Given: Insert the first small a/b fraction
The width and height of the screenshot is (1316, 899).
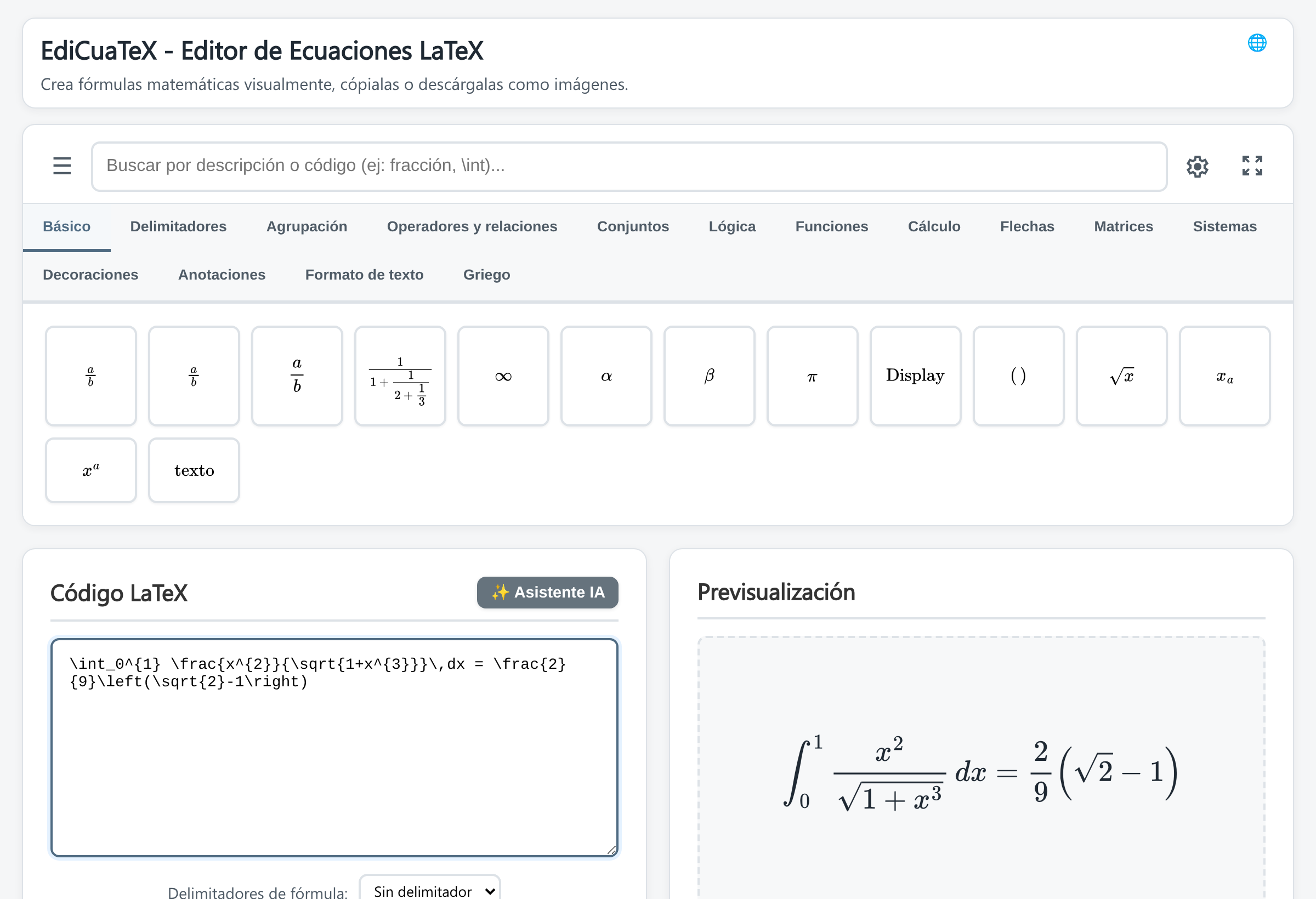Looking at the screenshot, I should click(x=91, y=376).
